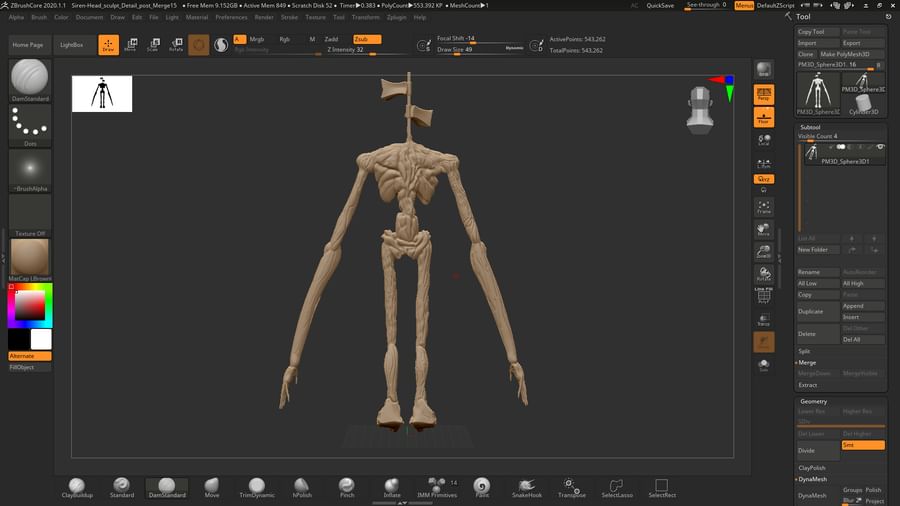Select the hPolish brush
The height and width of the screenshot is (506, 900).
tap(302, 488)
